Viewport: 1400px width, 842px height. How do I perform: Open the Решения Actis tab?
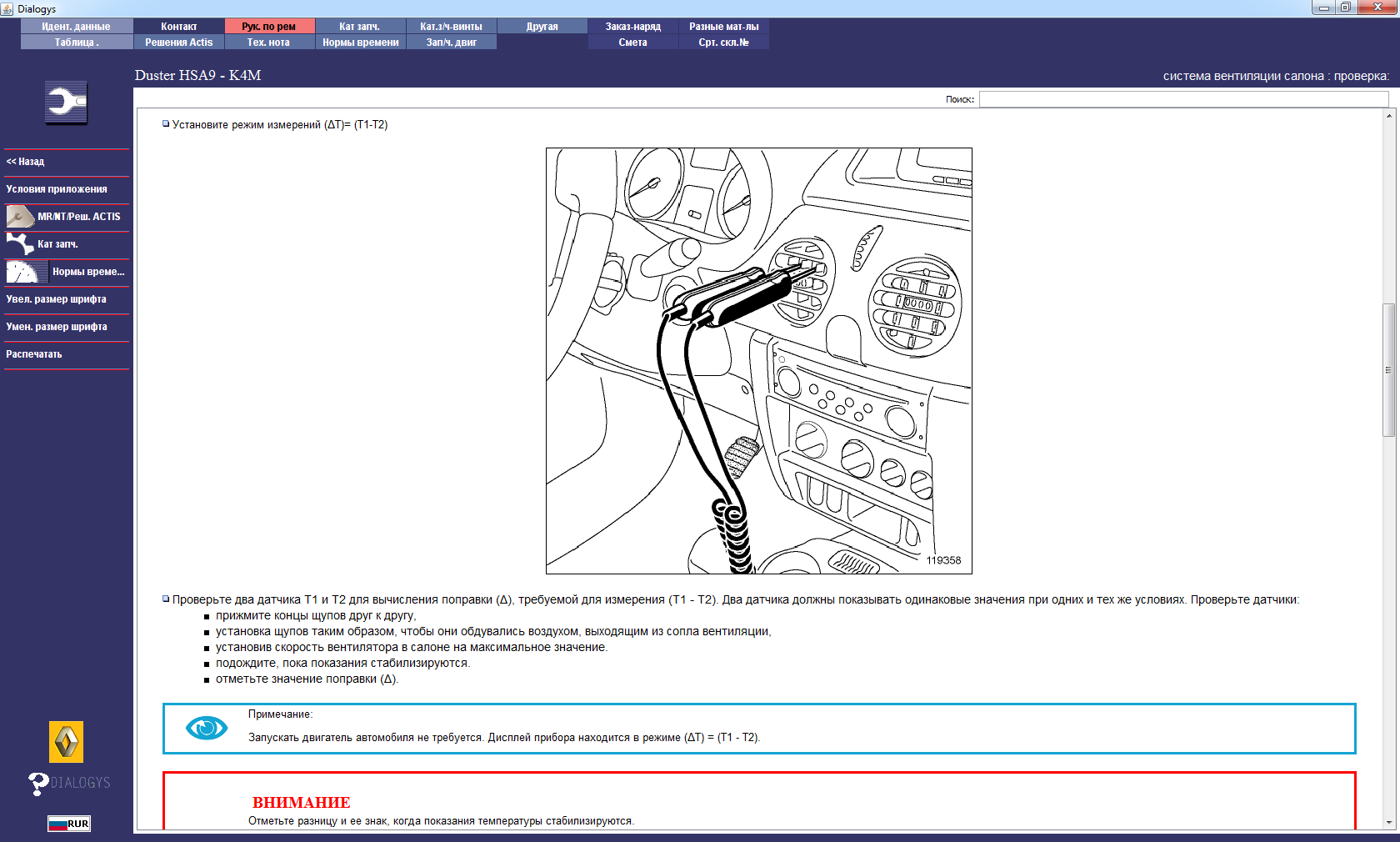point(179,43)
